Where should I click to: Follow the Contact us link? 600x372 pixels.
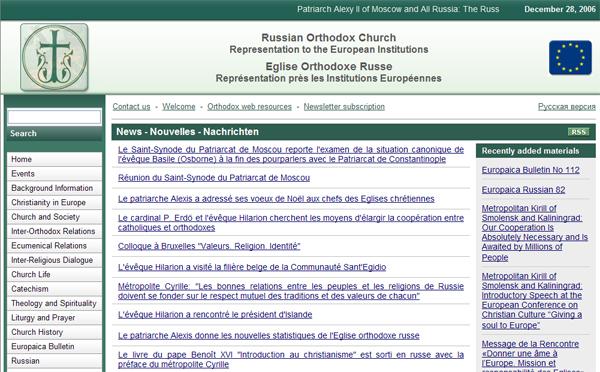point(131,107)
